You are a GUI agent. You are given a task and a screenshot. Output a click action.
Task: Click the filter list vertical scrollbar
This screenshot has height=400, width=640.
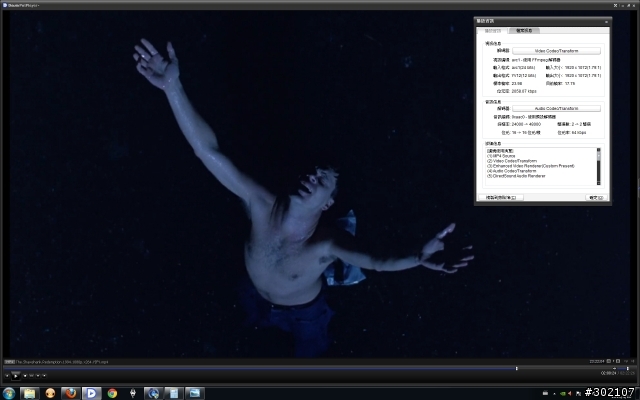[x=598, y=167]
